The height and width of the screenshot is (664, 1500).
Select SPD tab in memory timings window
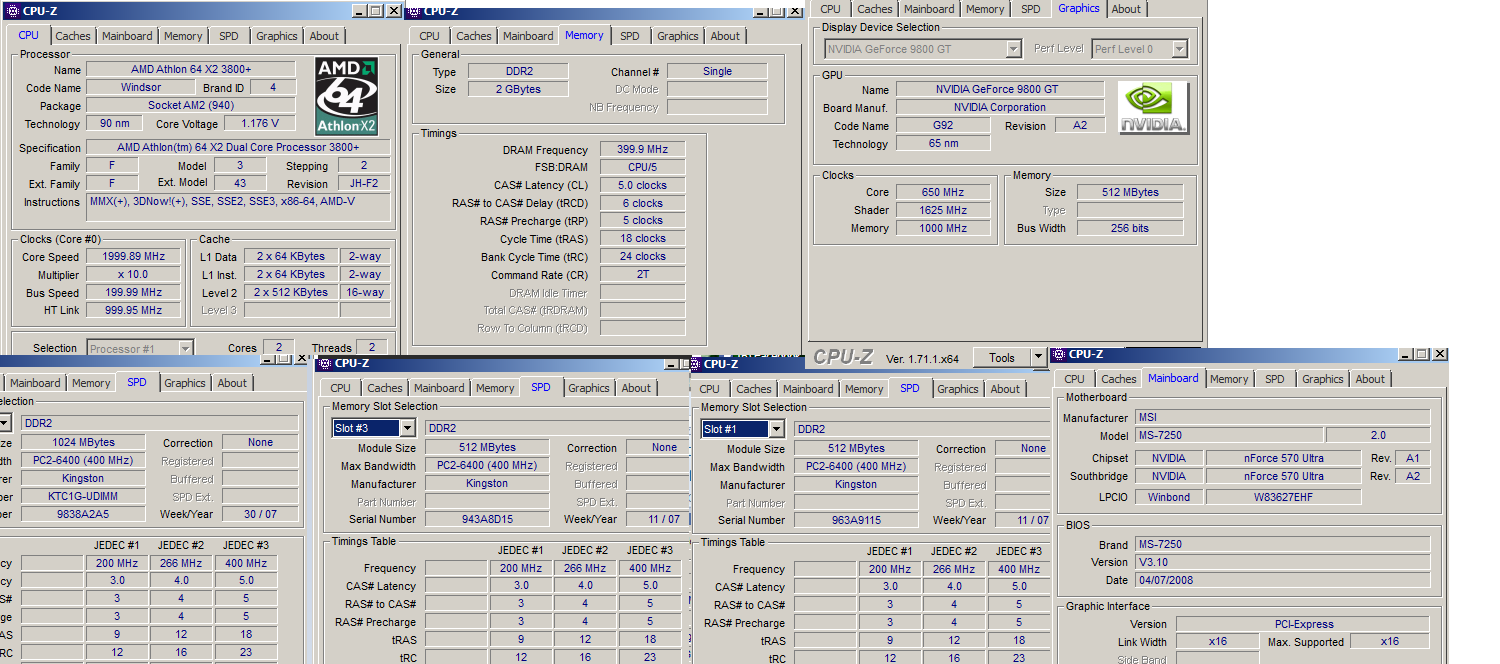coord(629,36)
